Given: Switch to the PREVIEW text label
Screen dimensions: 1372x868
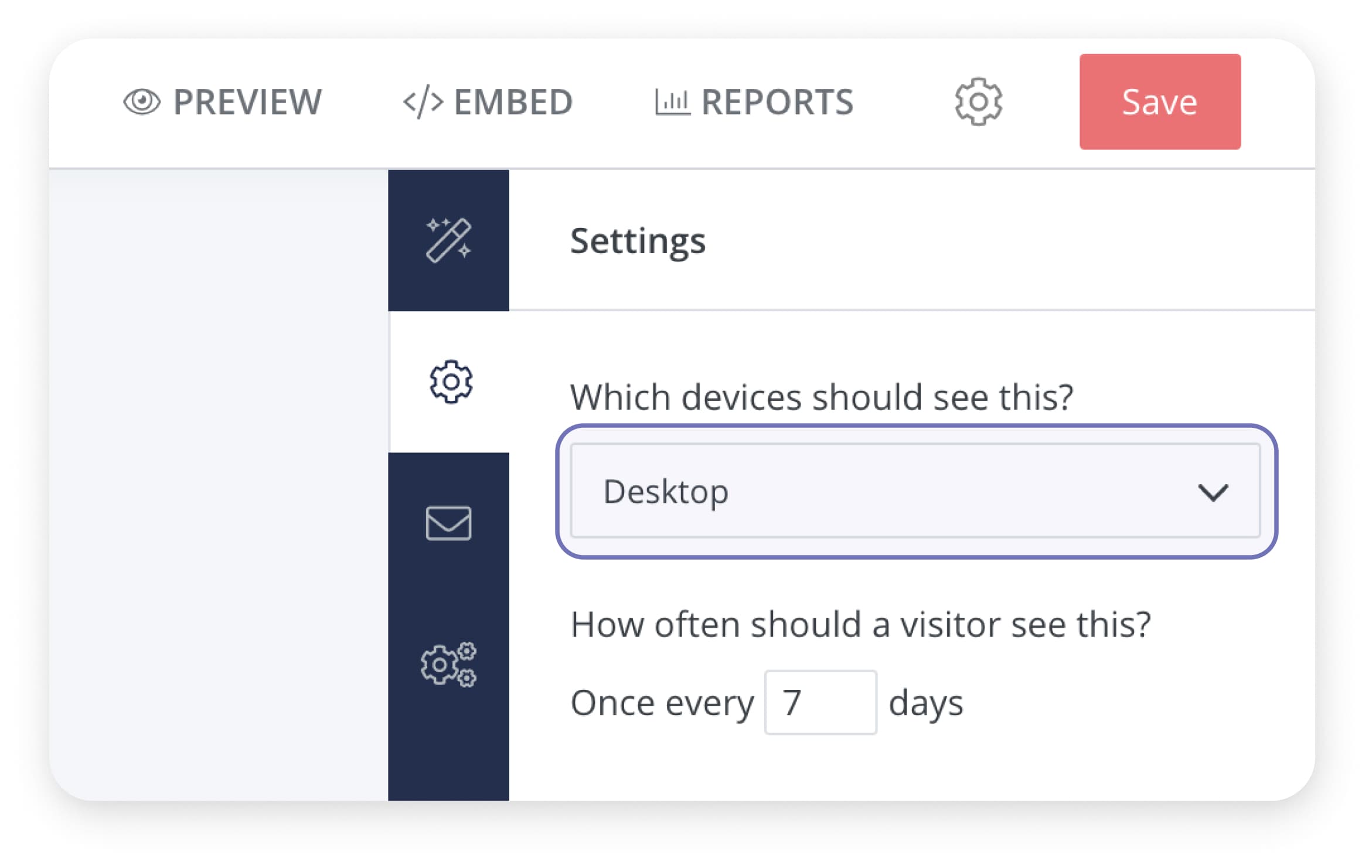Looking at the screenshot, I should tap(247, 102).
